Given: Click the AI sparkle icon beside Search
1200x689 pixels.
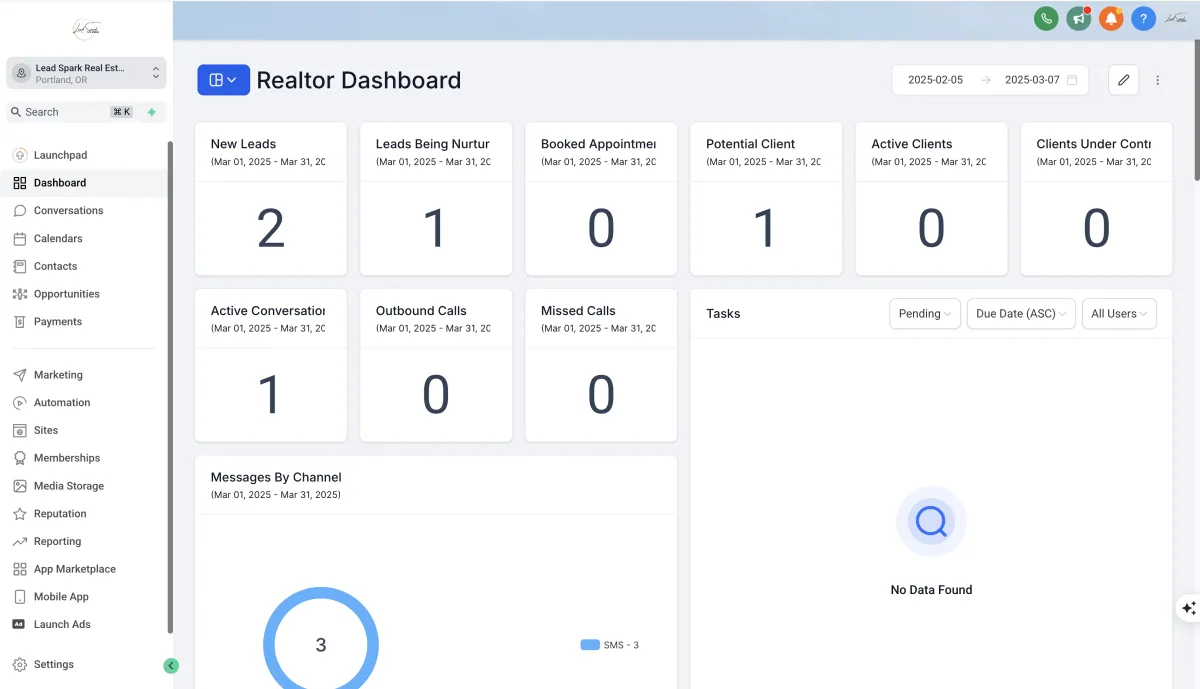Looking at the screenshot, I should pos(152,112).
